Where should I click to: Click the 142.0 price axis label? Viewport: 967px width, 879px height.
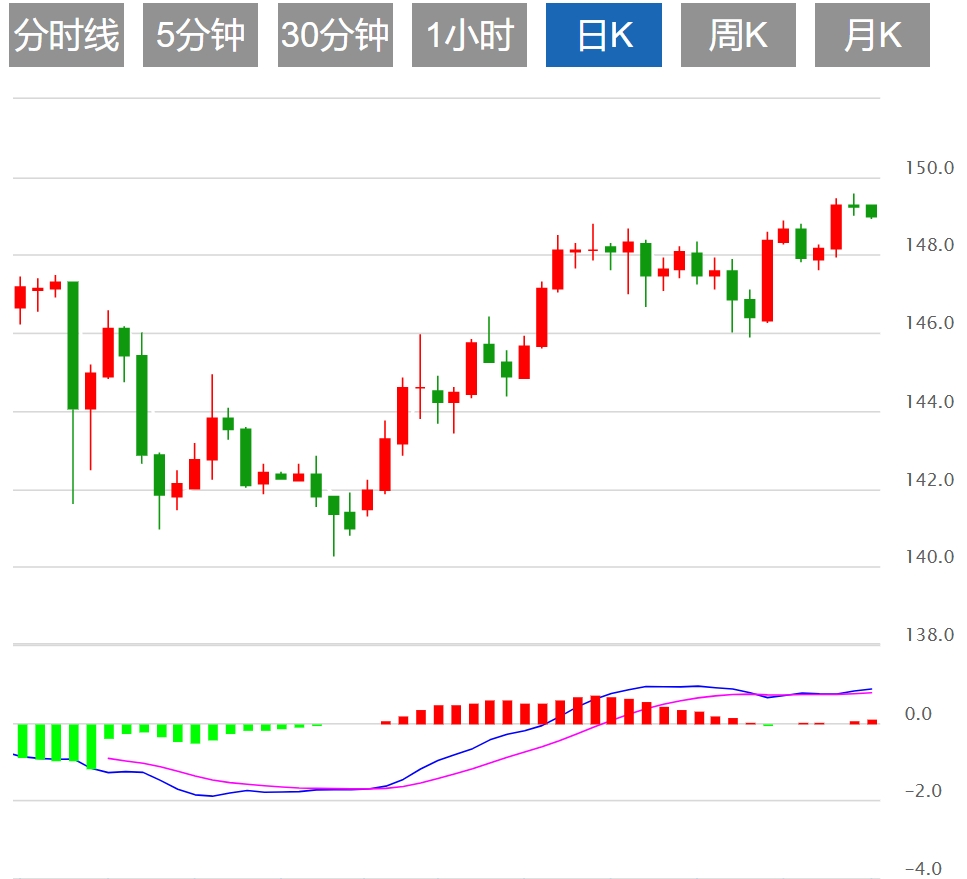click(x=929, y=479)
